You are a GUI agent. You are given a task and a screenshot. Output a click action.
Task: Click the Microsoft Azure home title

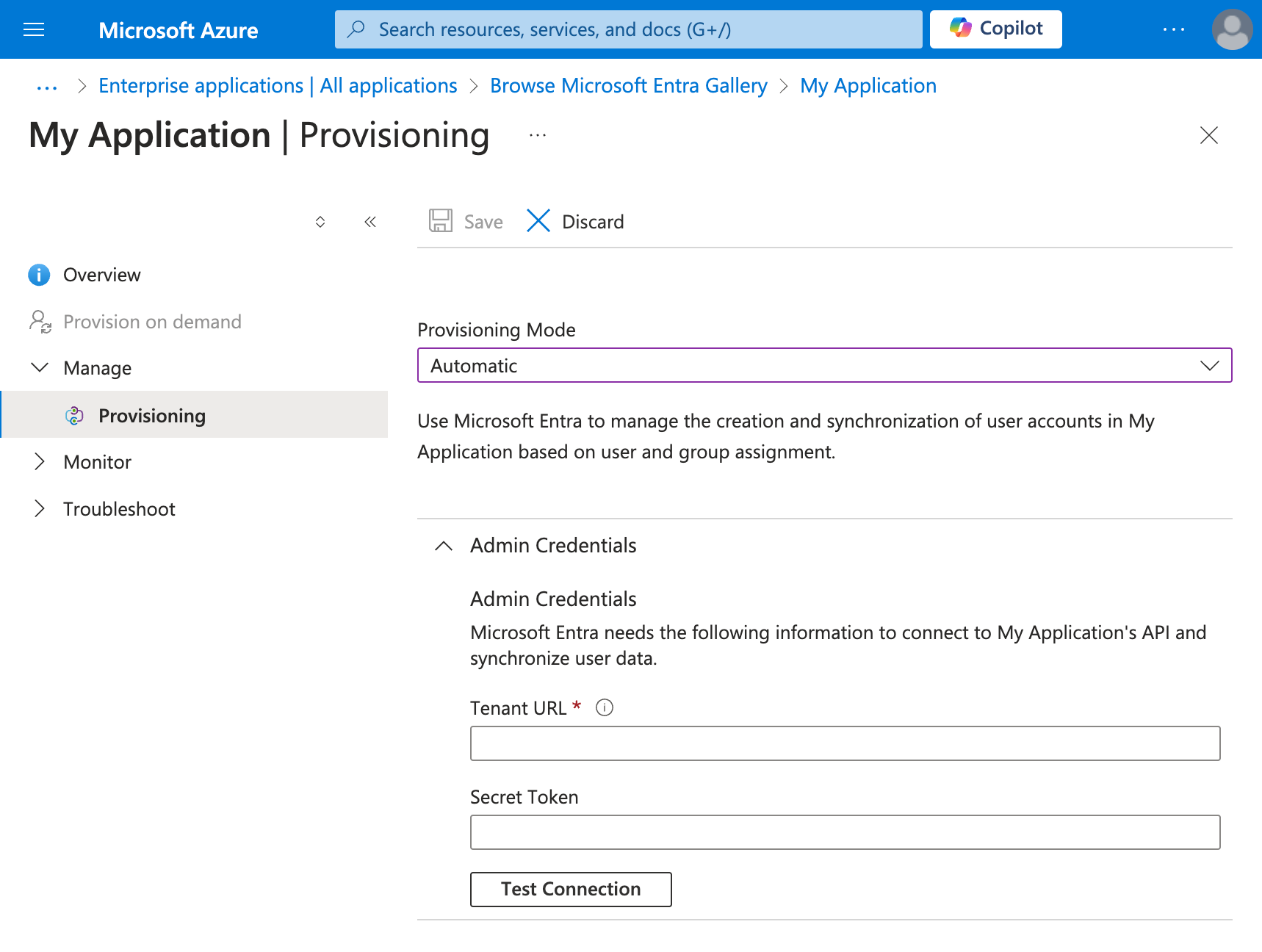click(x=179, y=30)
